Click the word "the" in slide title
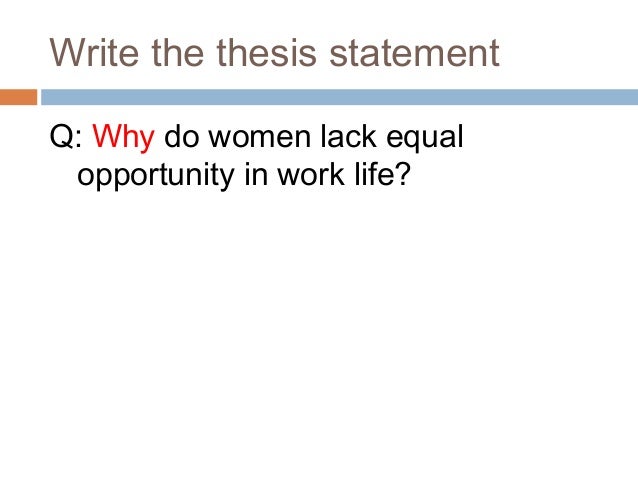Image resolution: width=638 pixels, height=479 pixels. pos(177,52)
